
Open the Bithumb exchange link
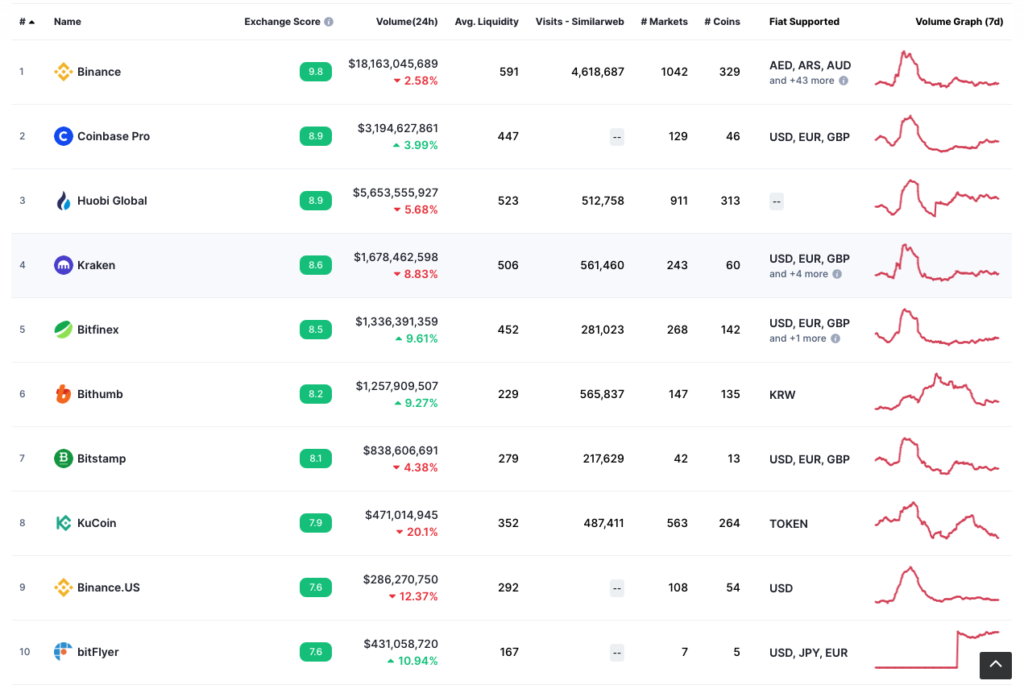(100, 394)
